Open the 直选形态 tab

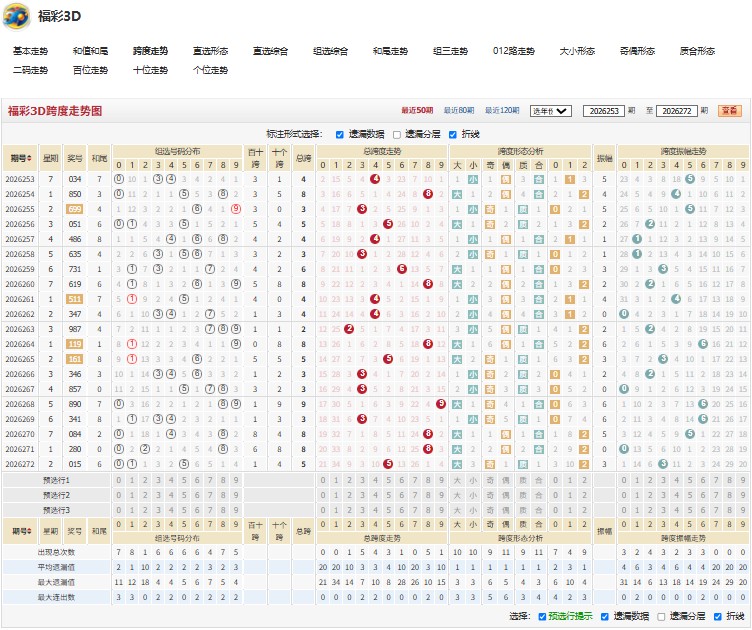tap(210, 51)
